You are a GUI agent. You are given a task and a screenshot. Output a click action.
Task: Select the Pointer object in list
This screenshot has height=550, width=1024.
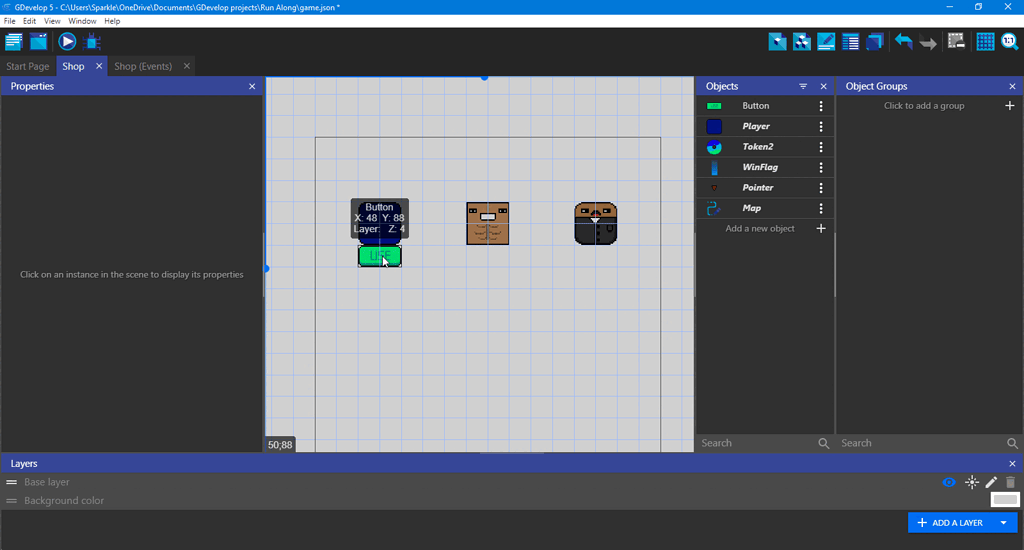coord(758,187)
